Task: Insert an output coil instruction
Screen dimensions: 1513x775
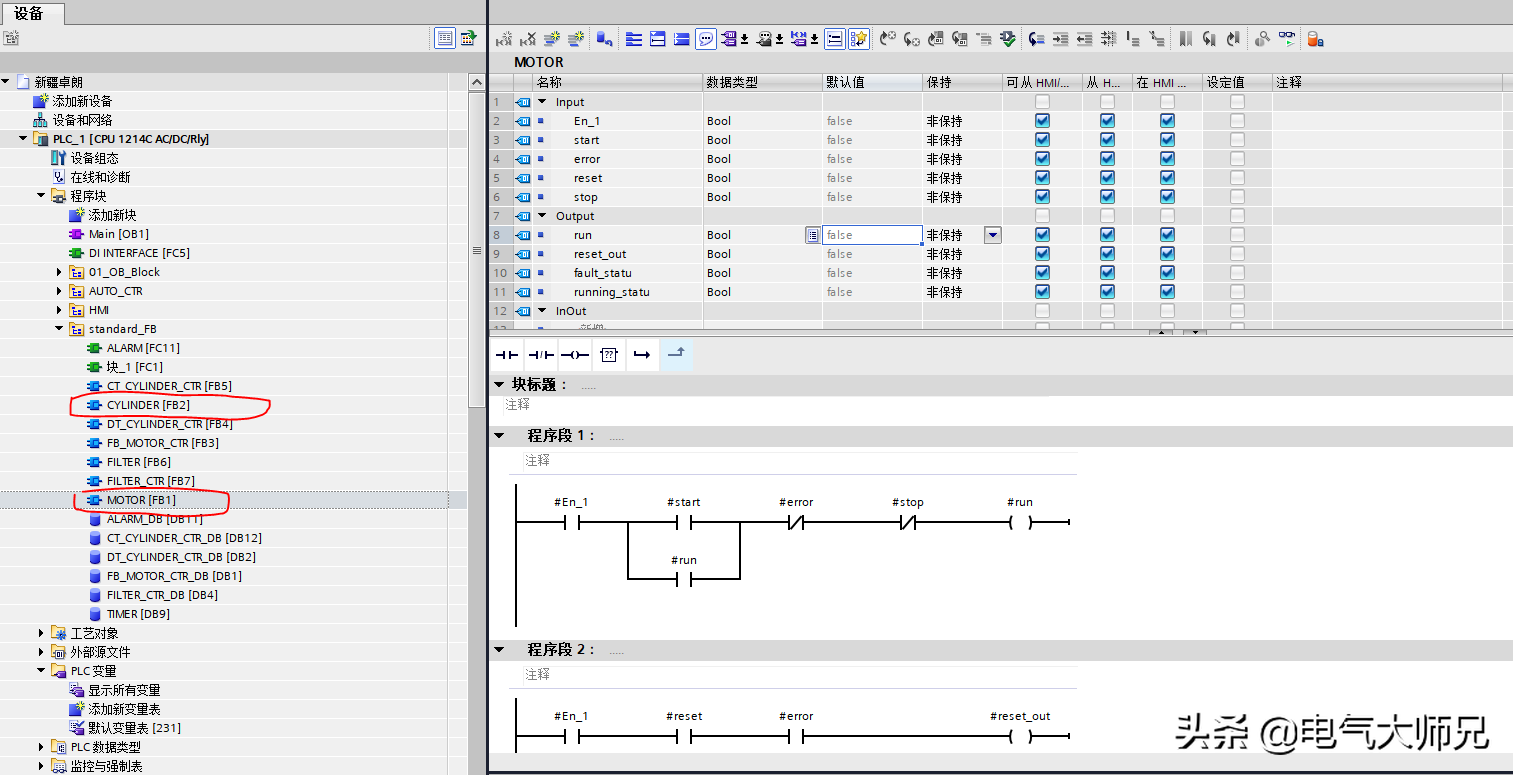Action: (x=575, y=355)
